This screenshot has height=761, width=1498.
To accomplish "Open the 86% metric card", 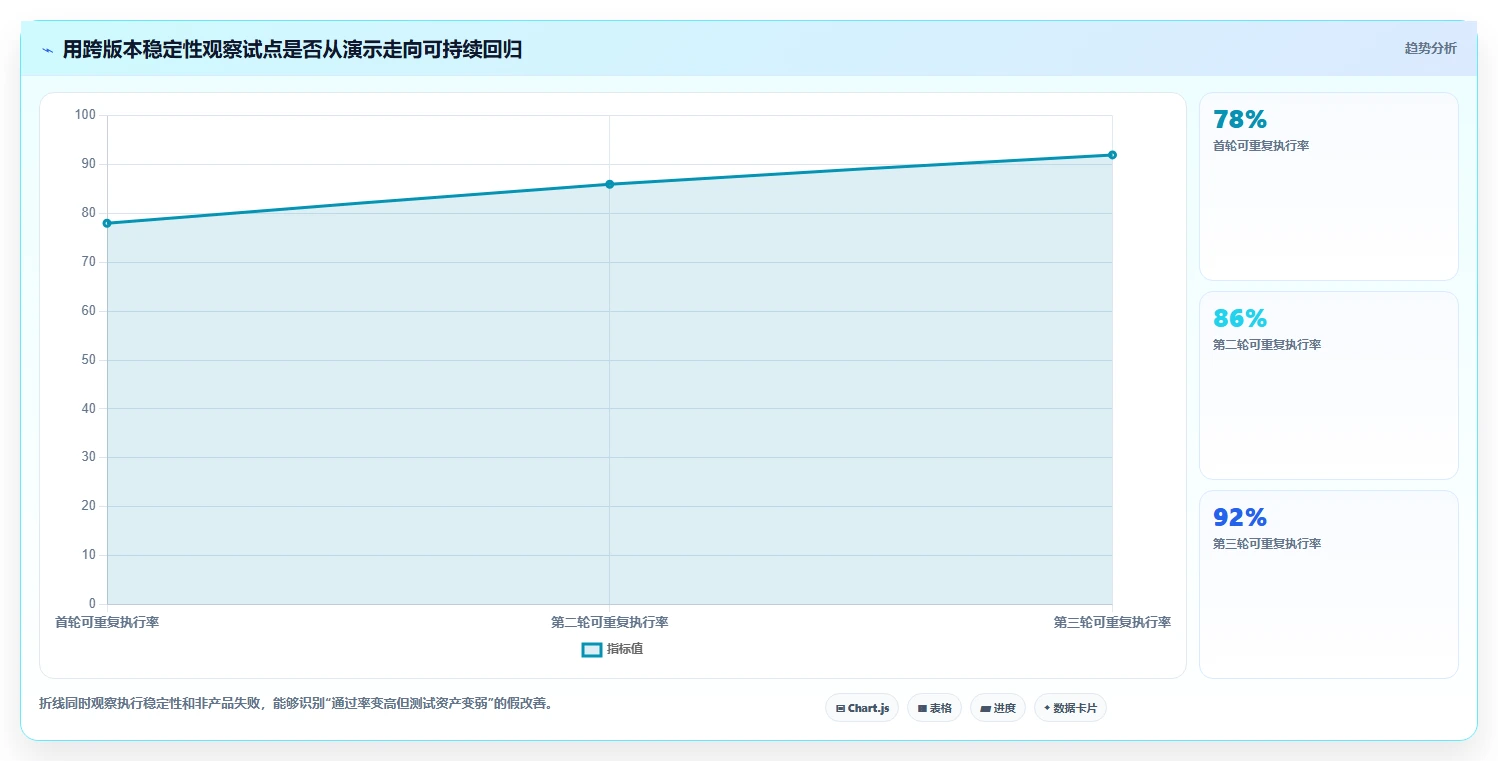I will (x=1328, y=385).
